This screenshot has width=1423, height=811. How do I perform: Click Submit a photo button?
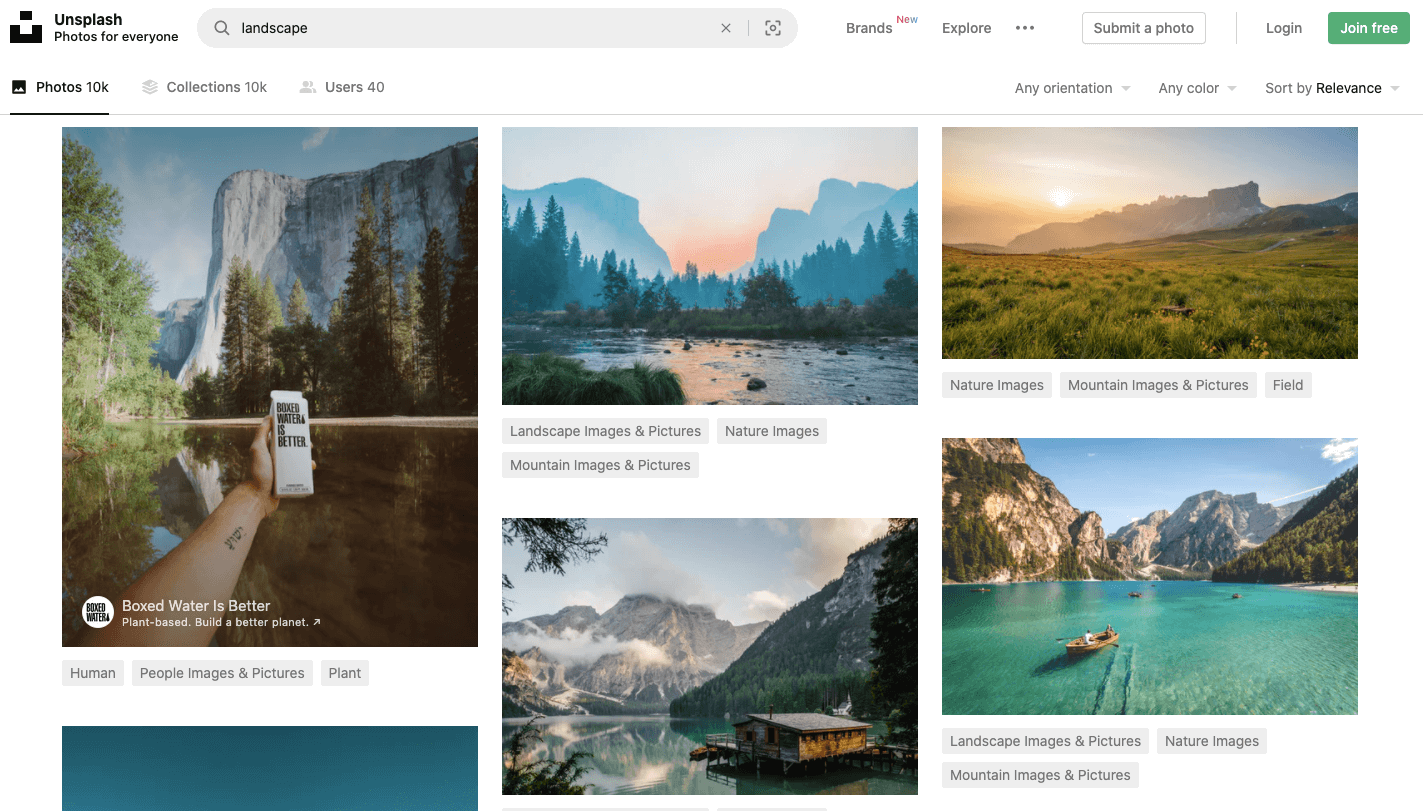1144,28
